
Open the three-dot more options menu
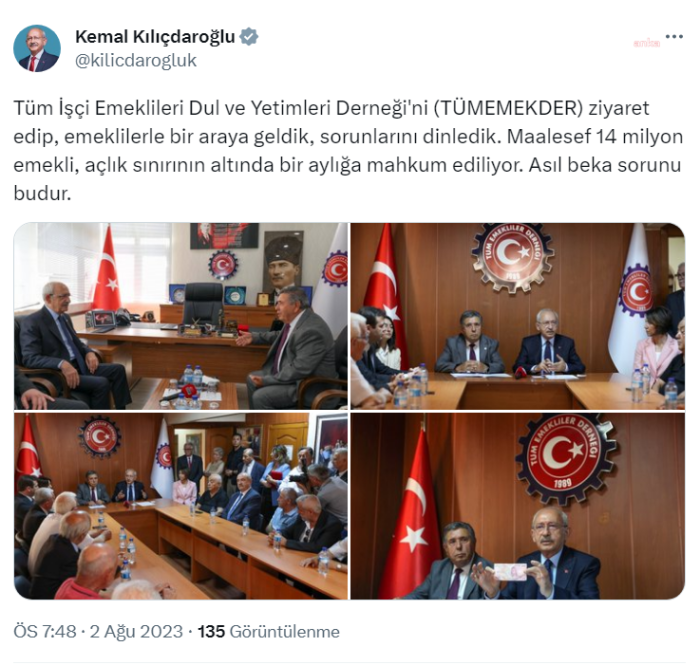(674, 37)
